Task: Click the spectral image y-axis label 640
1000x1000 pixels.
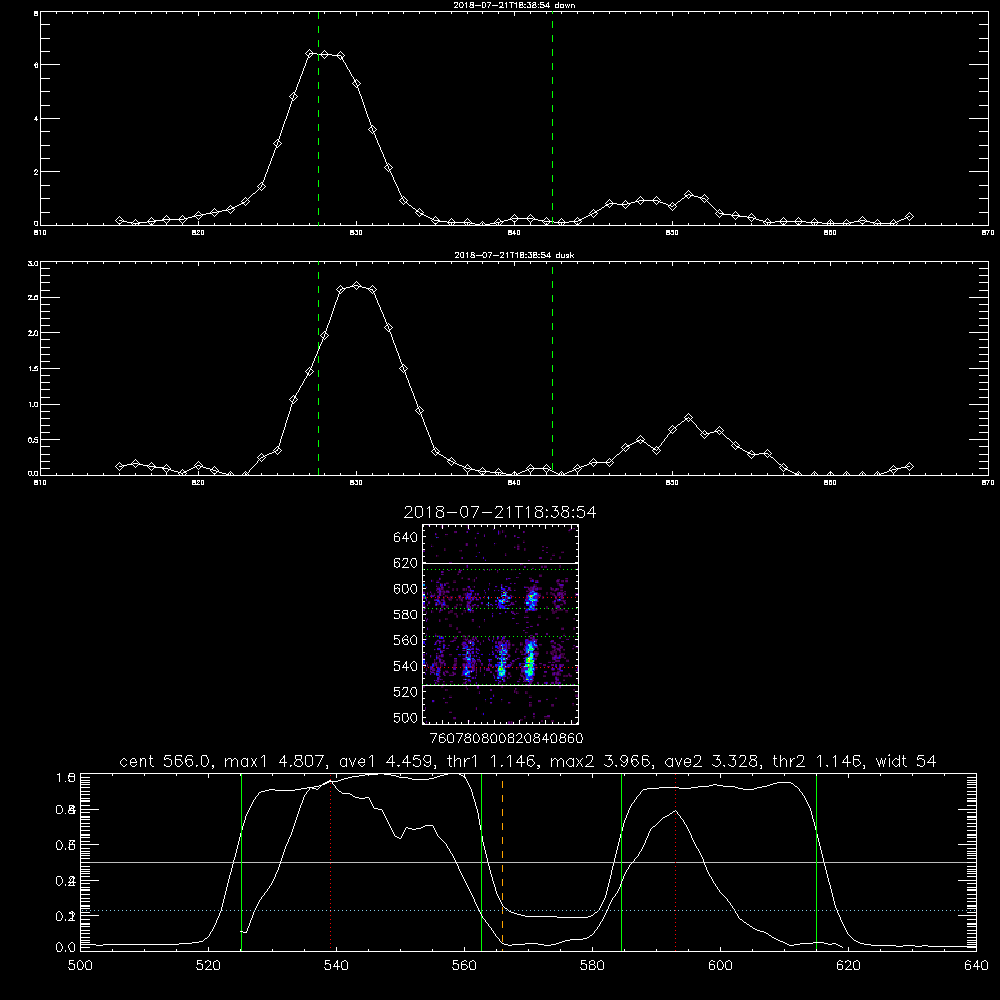Action: pyautogui.click(x=406, y=538)
